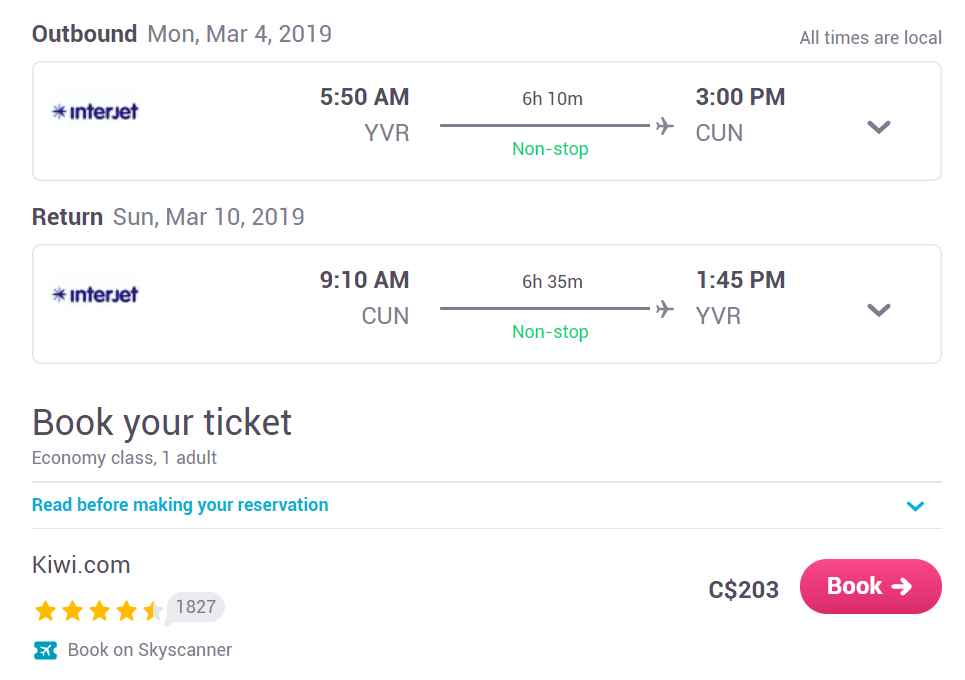
Task: Click the pink Book button
Action: pos(870,586)
